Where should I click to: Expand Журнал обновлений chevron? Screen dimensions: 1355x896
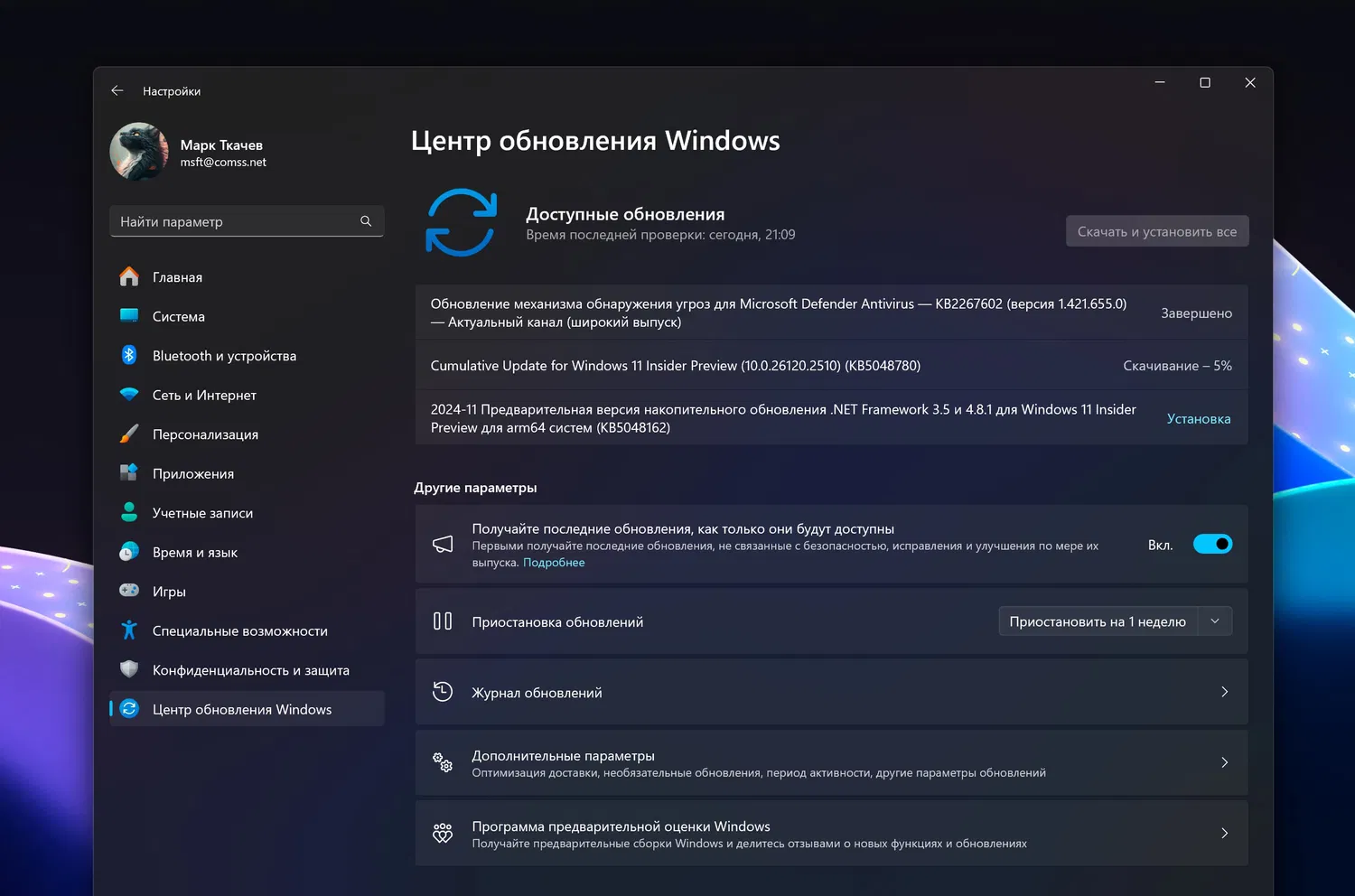(1224, 692)
